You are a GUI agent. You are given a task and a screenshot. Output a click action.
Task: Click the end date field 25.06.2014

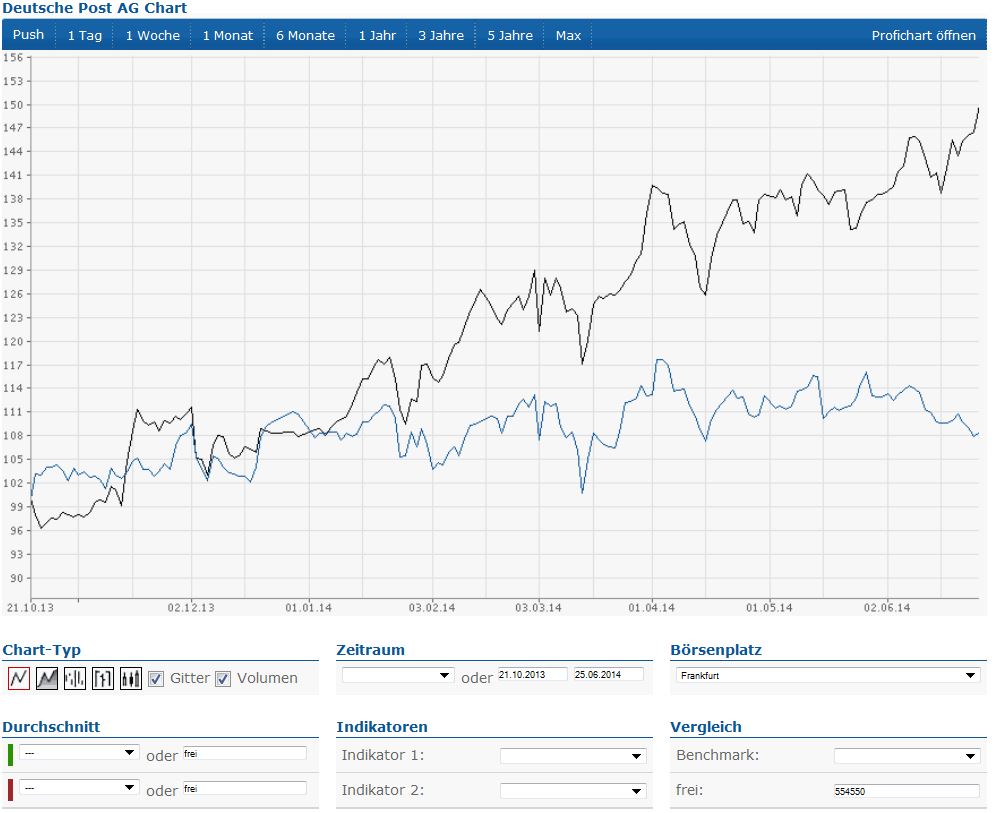coord(608,674)
